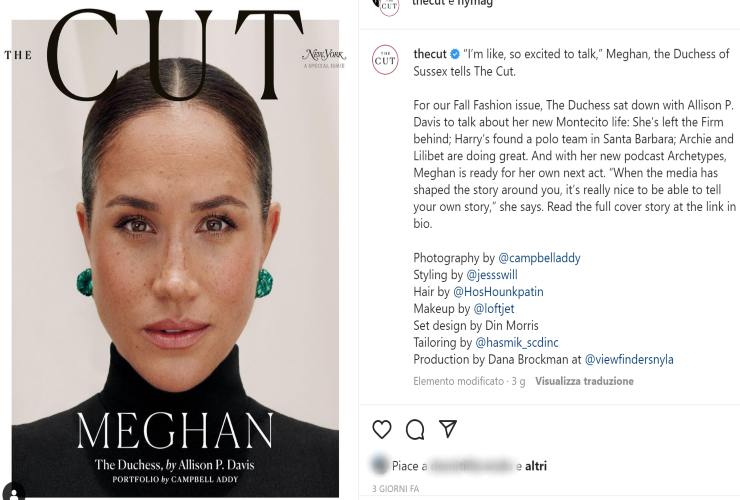Share post with paper plane icon
Image resolution: width=740 pixels, height=500 pixels.
[x=448, y=429]
